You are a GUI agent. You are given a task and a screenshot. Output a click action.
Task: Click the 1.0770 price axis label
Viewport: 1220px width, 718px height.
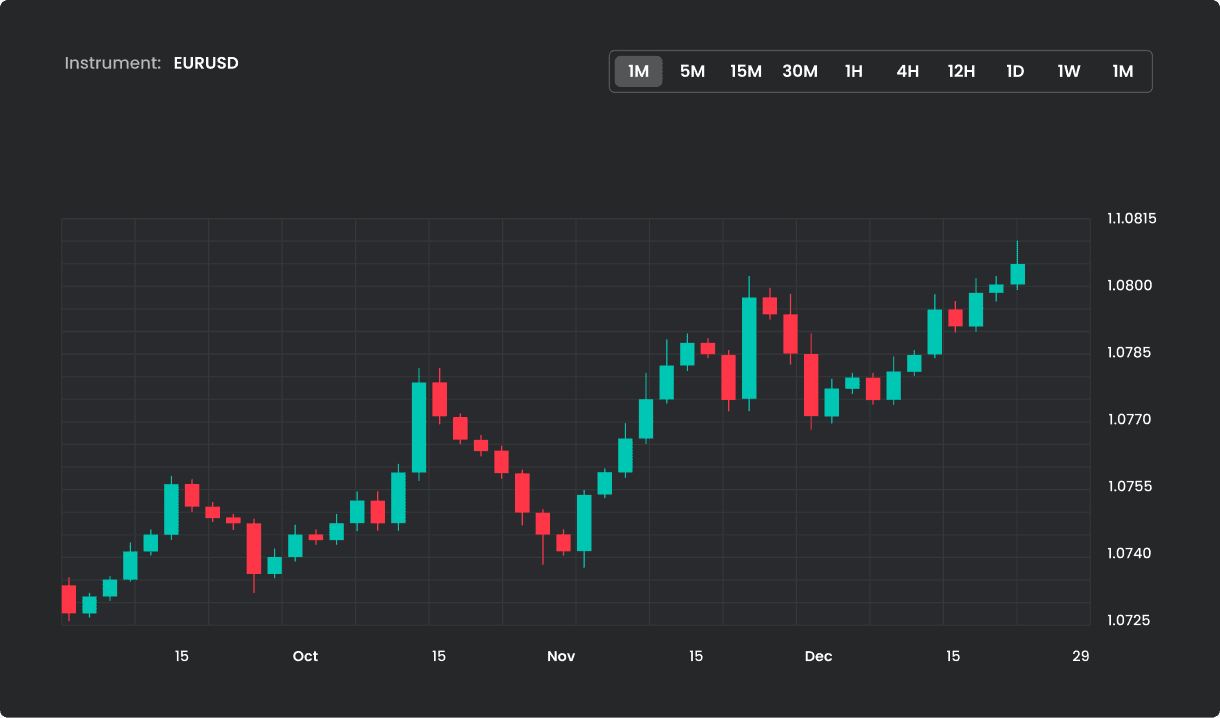point(1131,419)
